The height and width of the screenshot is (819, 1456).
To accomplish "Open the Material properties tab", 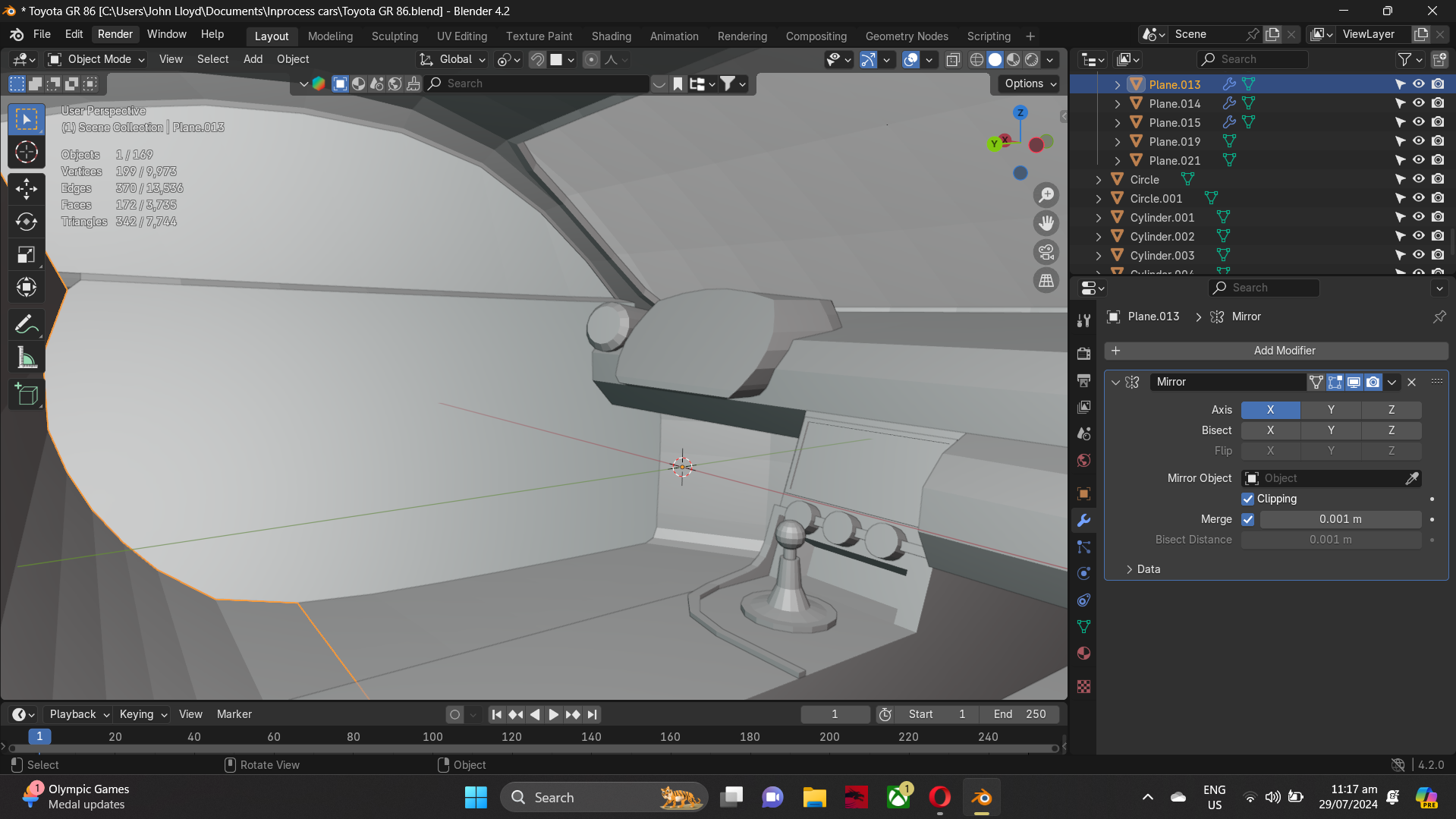I will coord(1083,654).
